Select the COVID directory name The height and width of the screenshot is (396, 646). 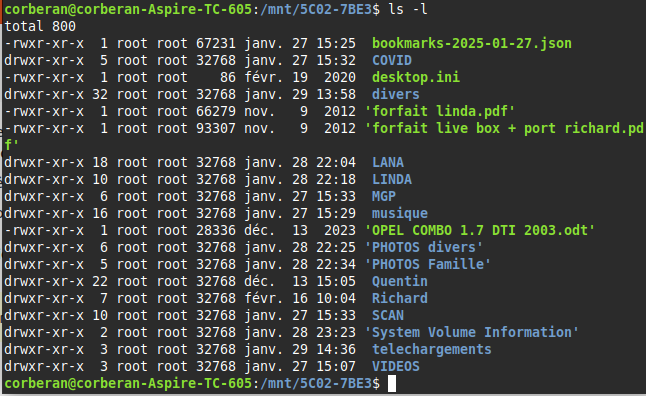click(391, 61)
